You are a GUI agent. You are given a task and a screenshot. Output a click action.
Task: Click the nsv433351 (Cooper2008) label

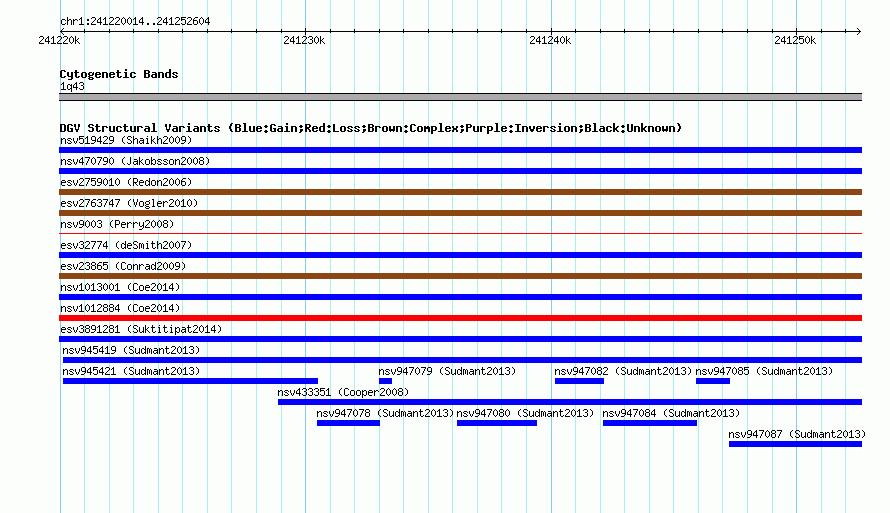(x=343, y=392)
